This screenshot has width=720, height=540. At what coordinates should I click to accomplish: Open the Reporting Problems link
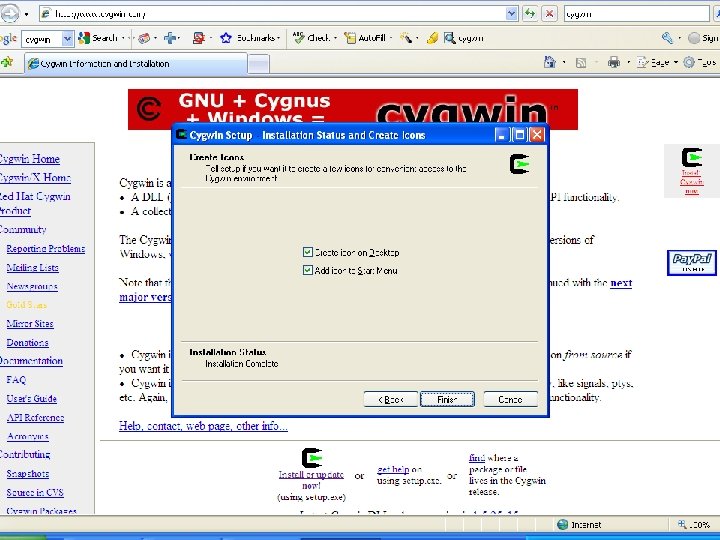[45, 248]
